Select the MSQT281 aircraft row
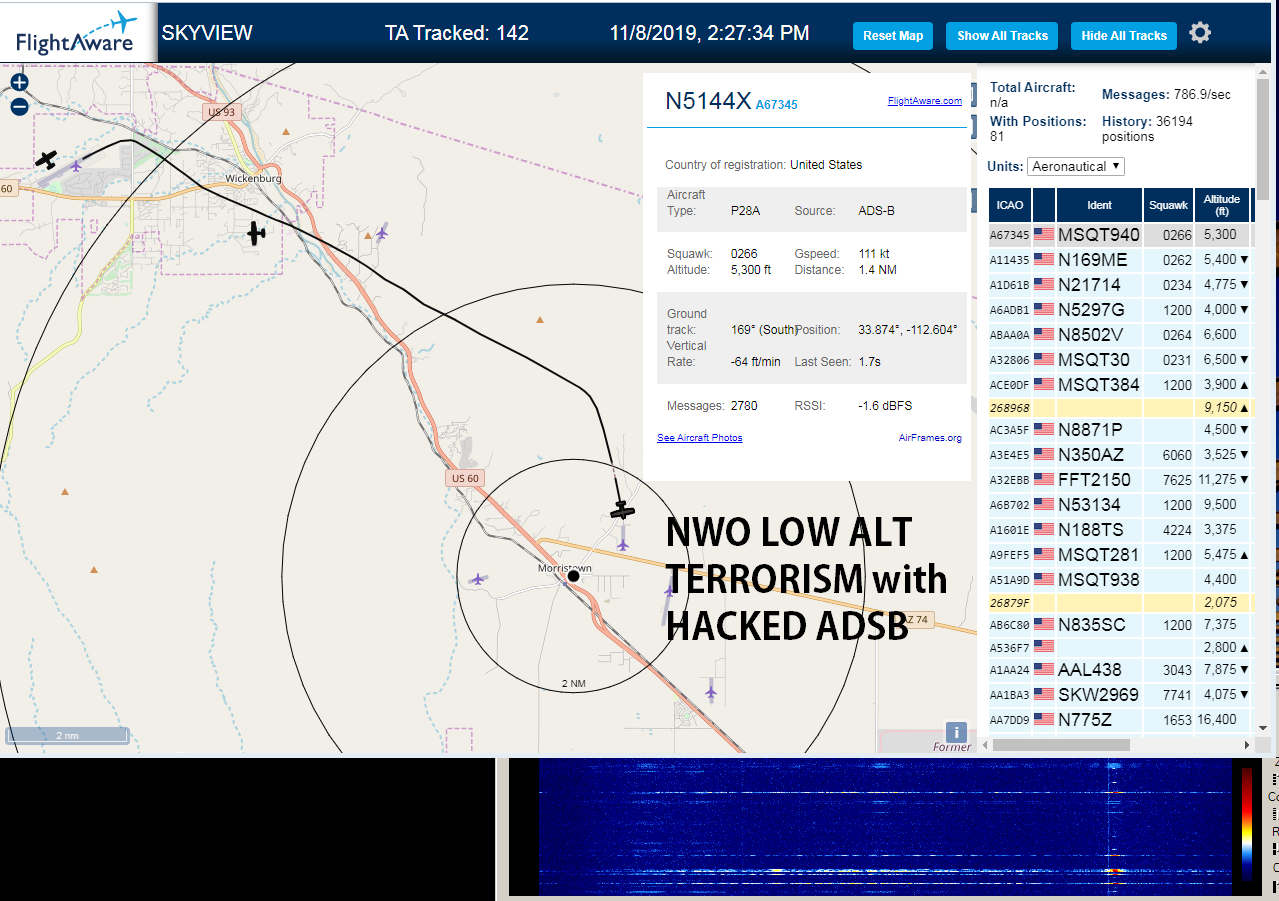The height and width of the screenshot is (901, 1279). click(1120, 554)
